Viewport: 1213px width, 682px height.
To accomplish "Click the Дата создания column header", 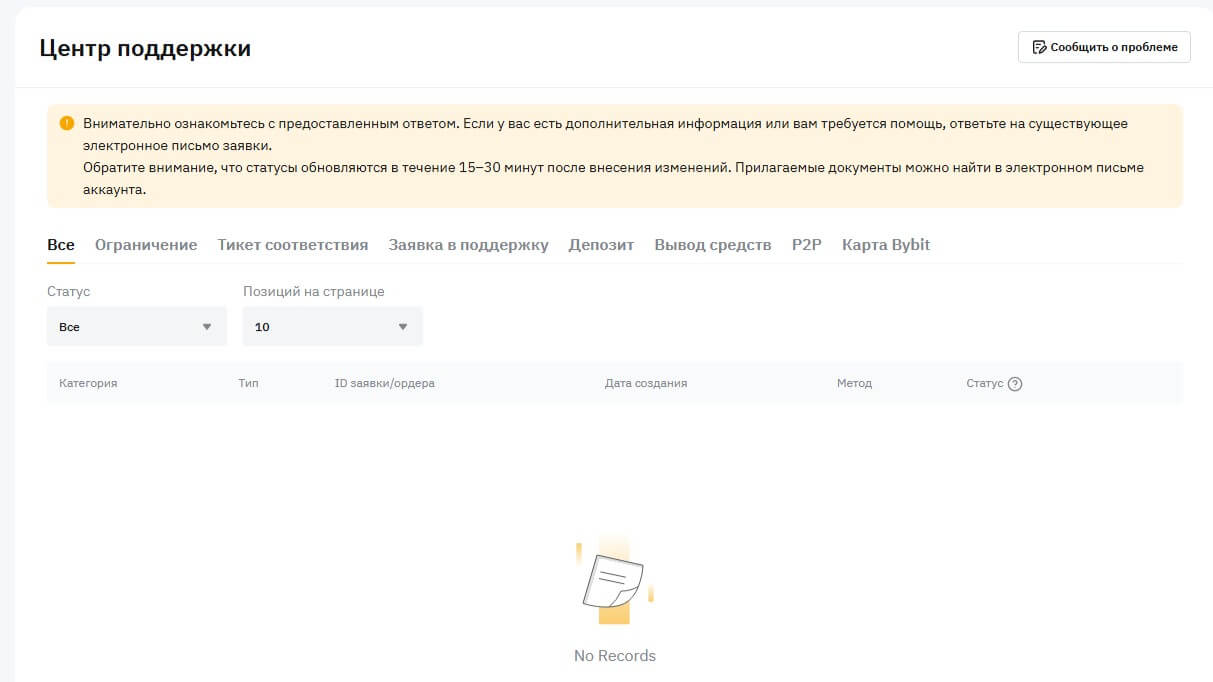I will point(646,383).
